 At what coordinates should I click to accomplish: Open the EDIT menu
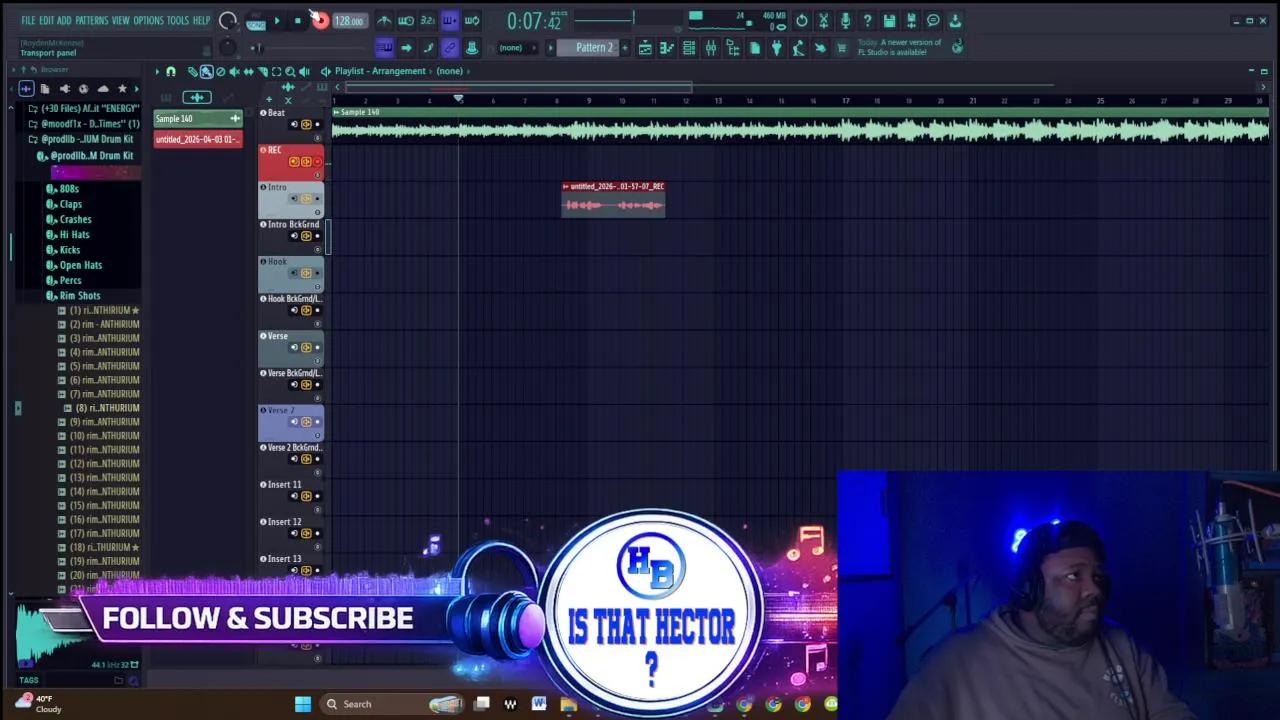click(x=46, y=20)
